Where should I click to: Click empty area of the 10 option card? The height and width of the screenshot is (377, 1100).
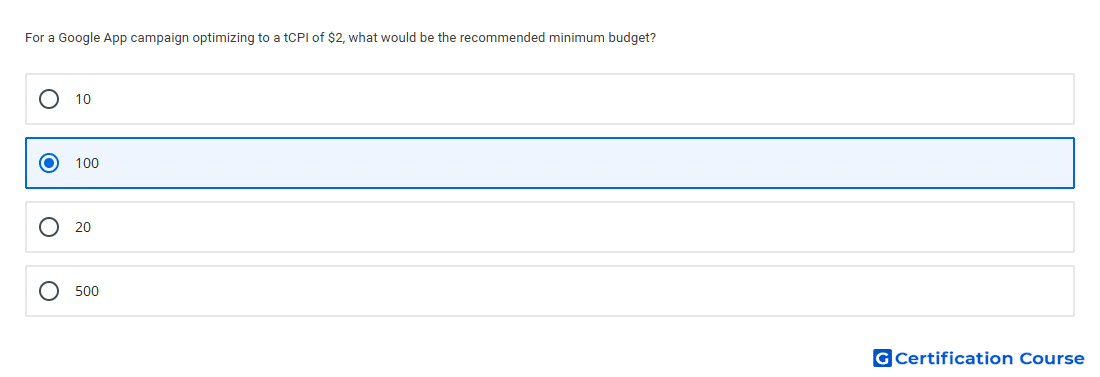coord(561,99)
